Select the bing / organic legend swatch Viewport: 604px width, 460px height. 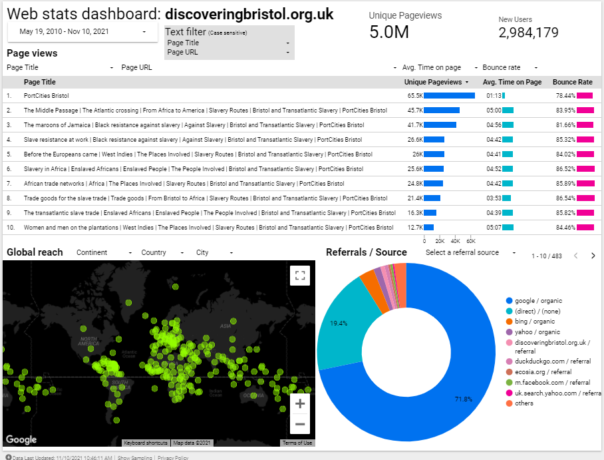509,321
